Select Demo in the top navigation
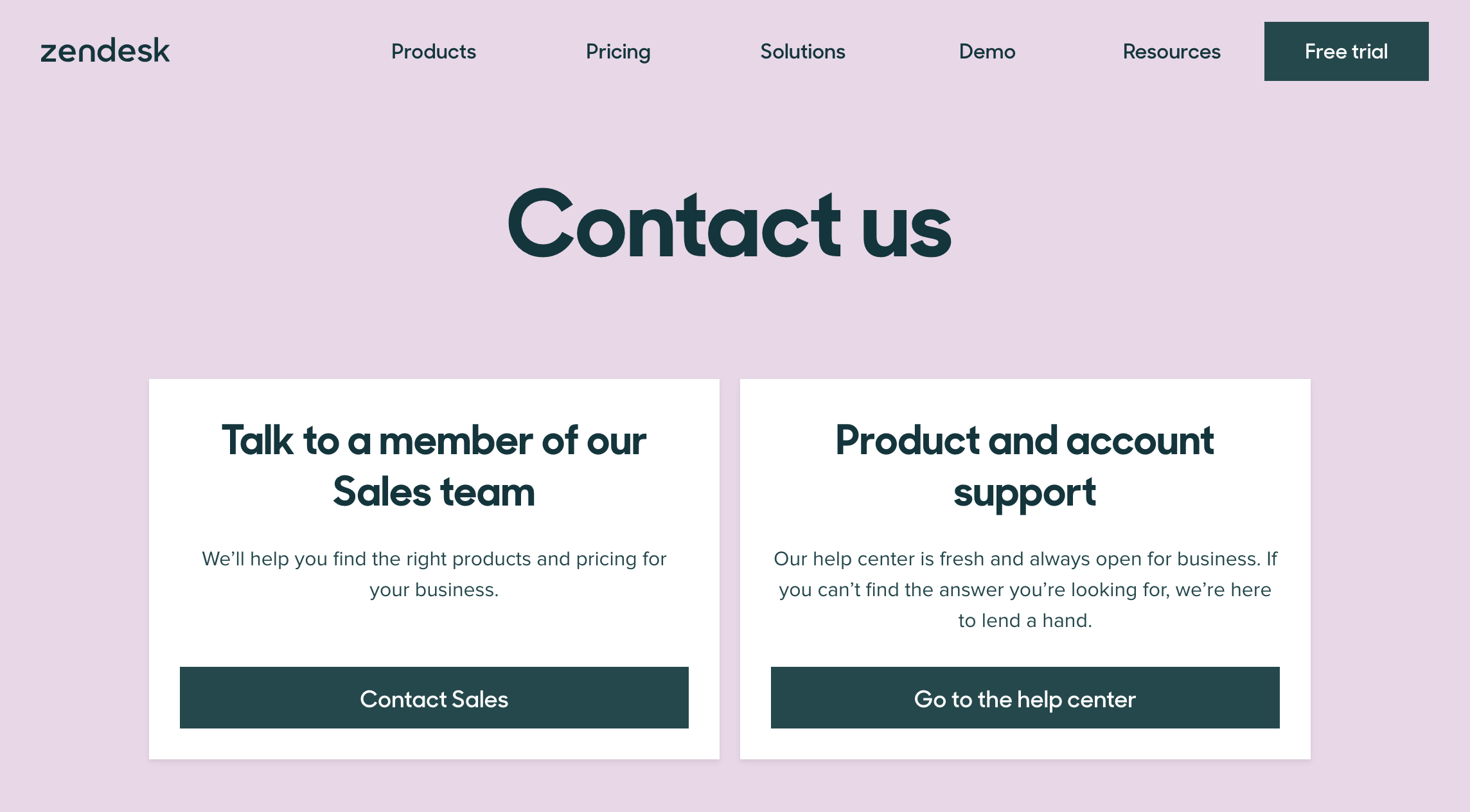 [x=987, y=51]
